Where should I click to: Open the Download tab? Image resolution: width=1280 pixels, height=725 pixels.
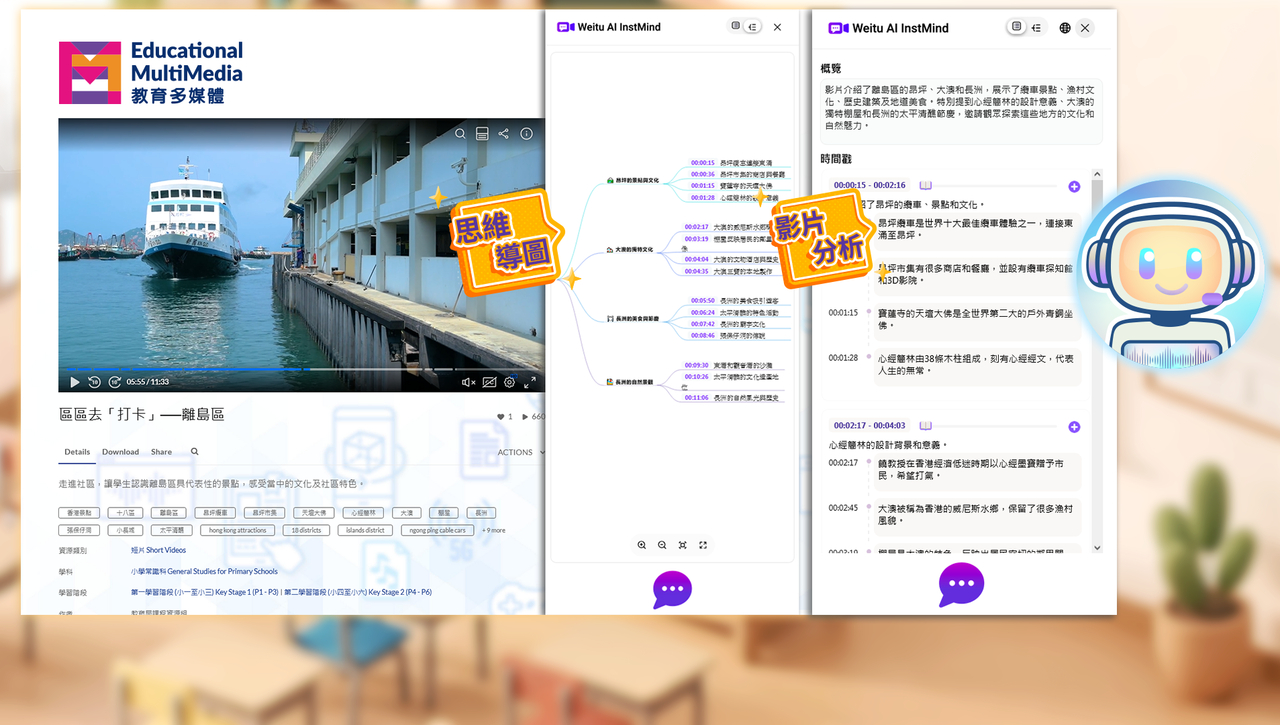[x=120, y=452]
